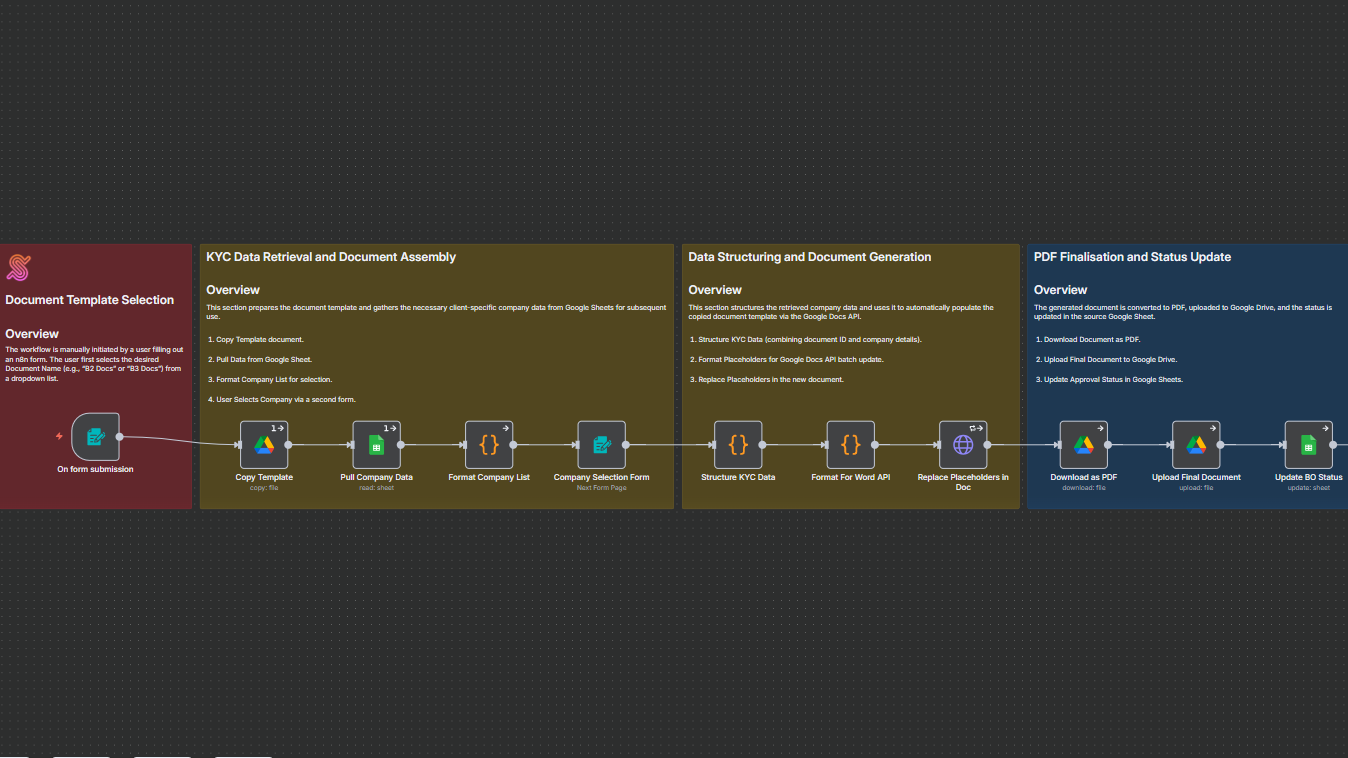Open the On form submission trigger node
The height and width of the screenshot is (758, 1348).
(x=95, y=436)
